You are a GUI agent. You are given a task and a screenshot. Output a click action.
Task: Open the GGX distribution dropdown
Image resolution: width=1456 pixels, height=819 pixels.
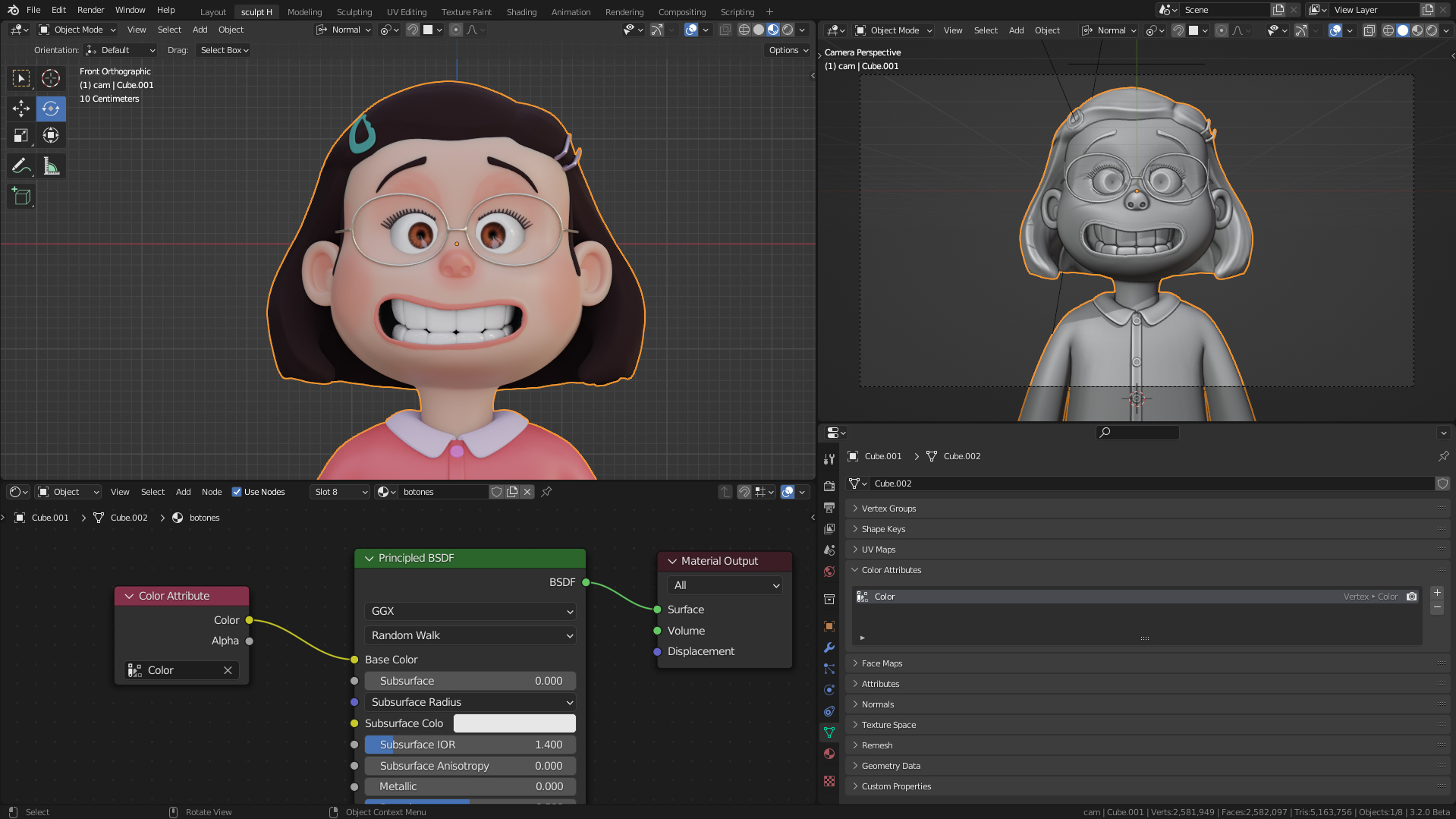pos(470,611)
